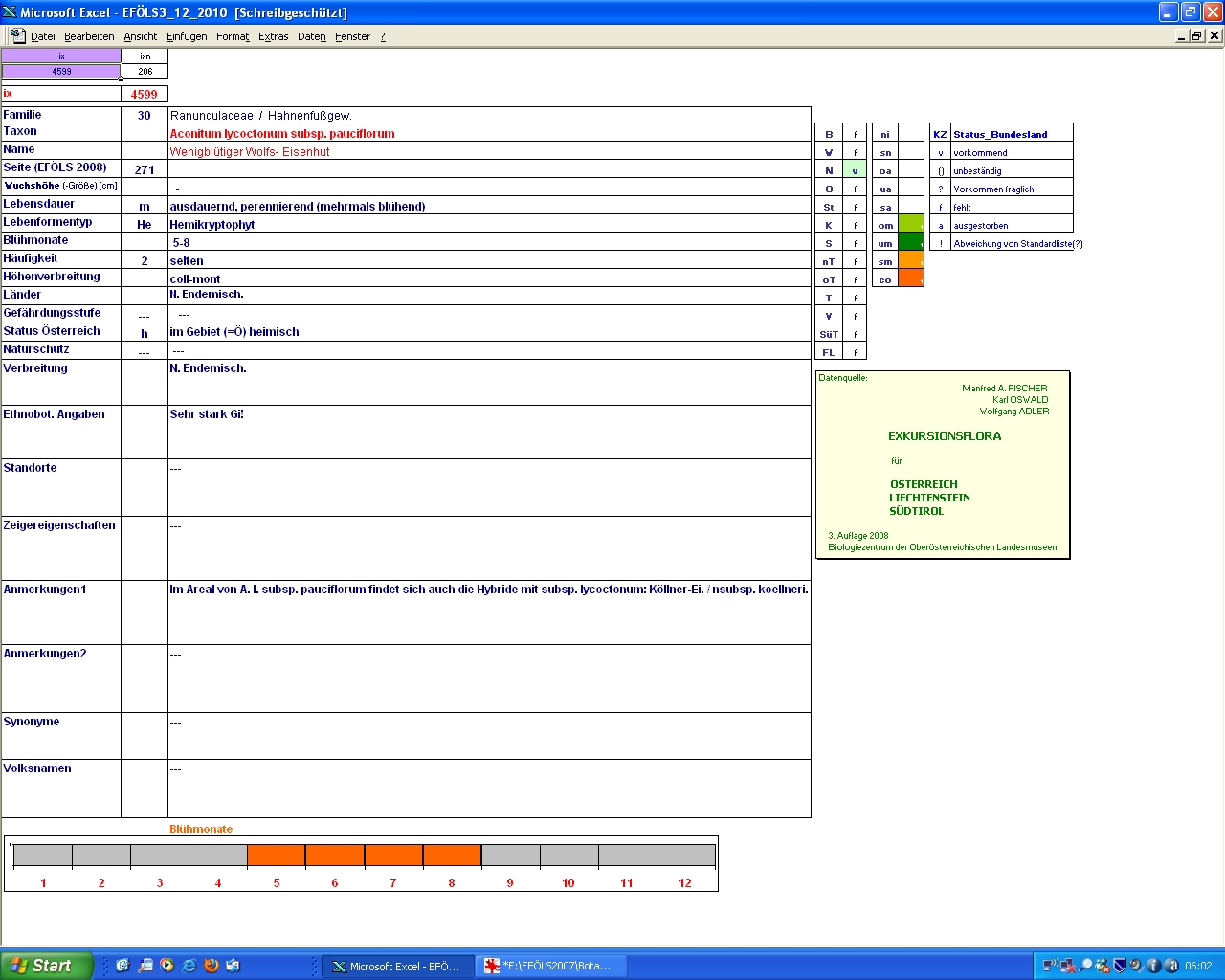
Task: Click the shield security tray icon
Action: tap(1120, 966)
